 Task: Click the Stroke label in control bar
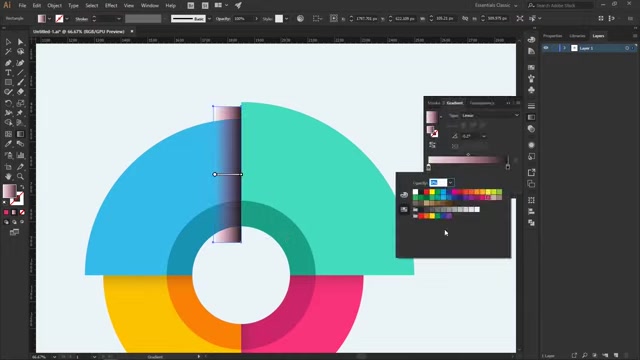click(82, 19)
